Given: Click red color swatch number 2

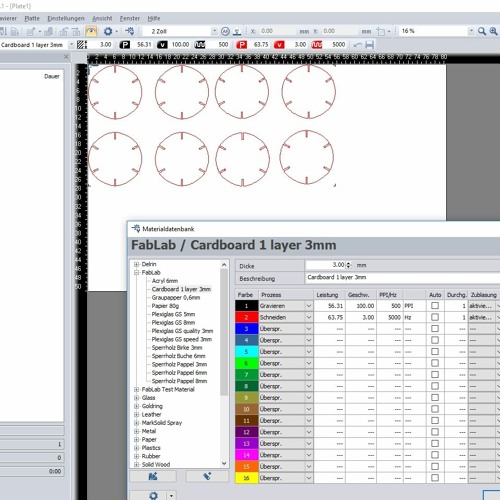Looking at the screenshot, I should [x=246, y=317].
